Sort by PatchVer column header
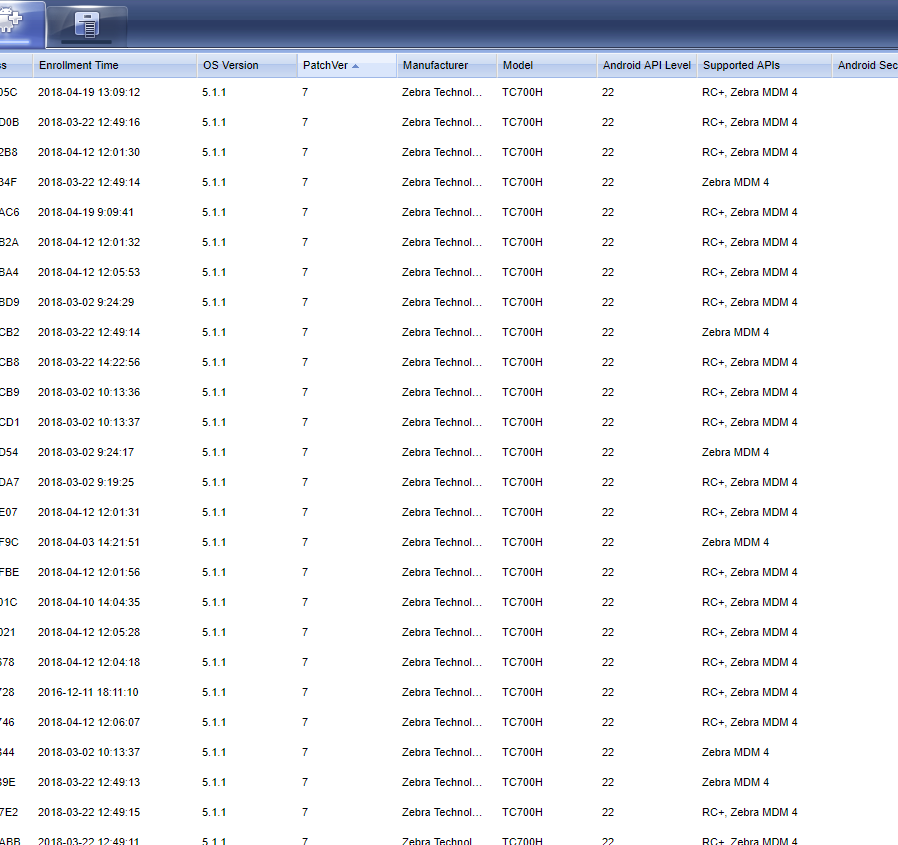Screen dimensions: 898x845 coord(325,65)
